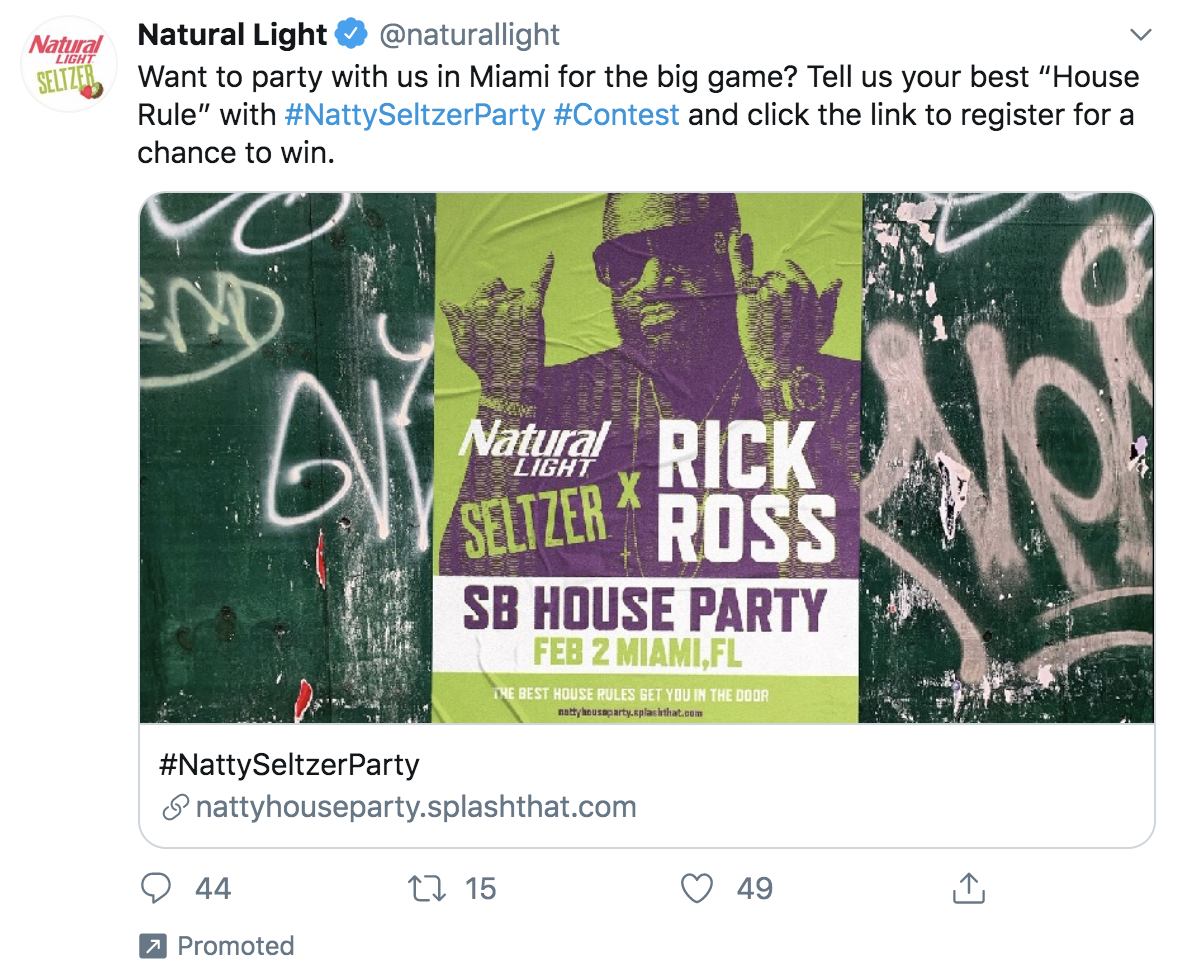The image size is (1184, 978).
Task: Click the share upload icon
Action: tap(969, 888)
